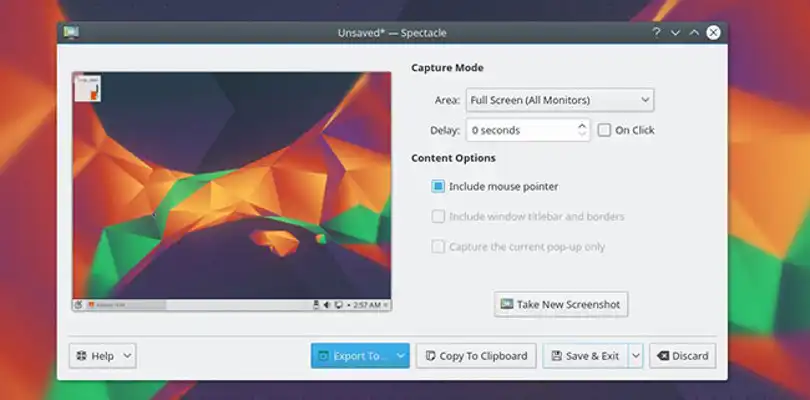Expand the Export To dropdown arrow

click(x=401, y=356)
